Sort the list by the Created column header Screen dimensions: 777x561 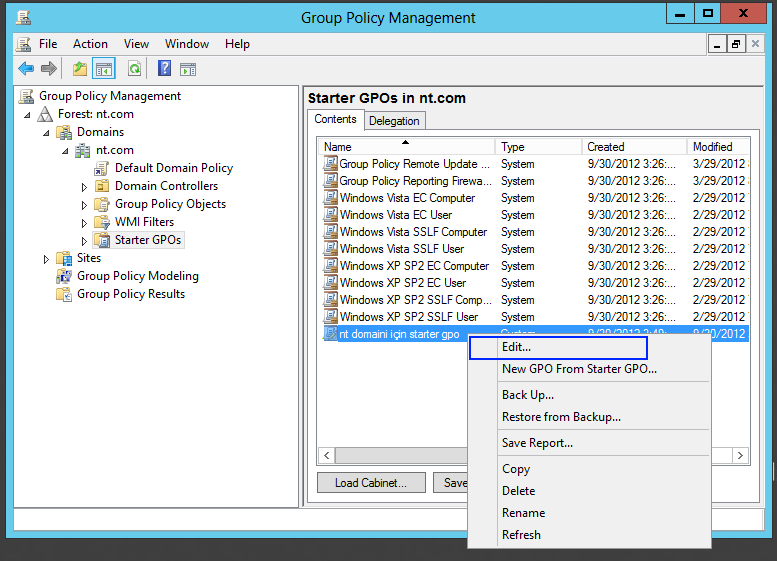click(634, 147)
